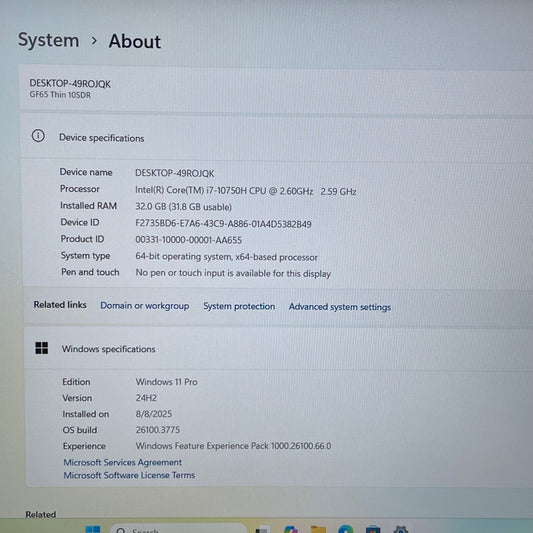The width and height of the screenshot is (533, 533).
Task: Click the Windows logo beside Windows specifications
Action: (41, 348)
